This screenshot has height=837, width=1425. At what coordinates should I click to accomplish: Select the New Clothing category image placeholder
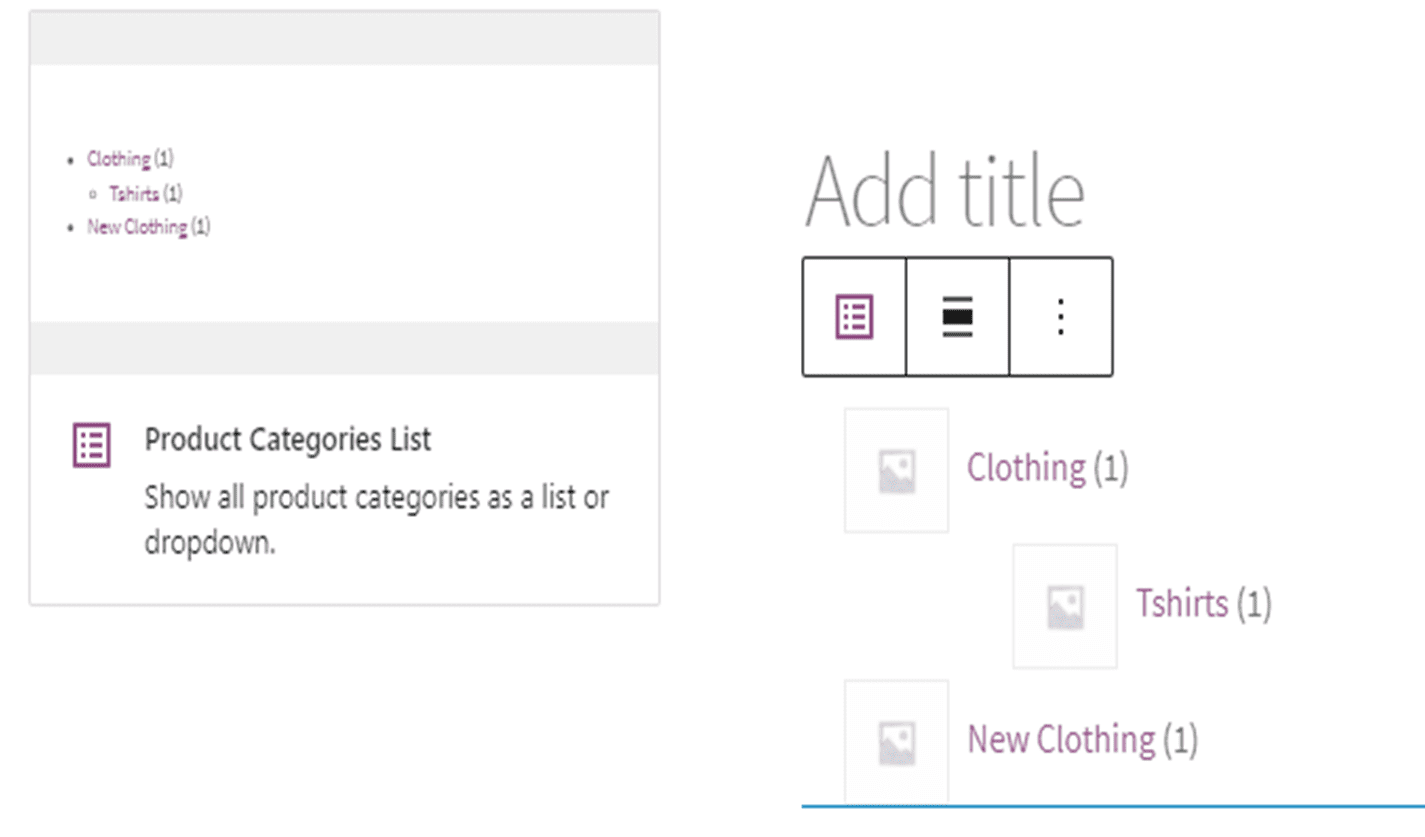click(x=896, y=741)
